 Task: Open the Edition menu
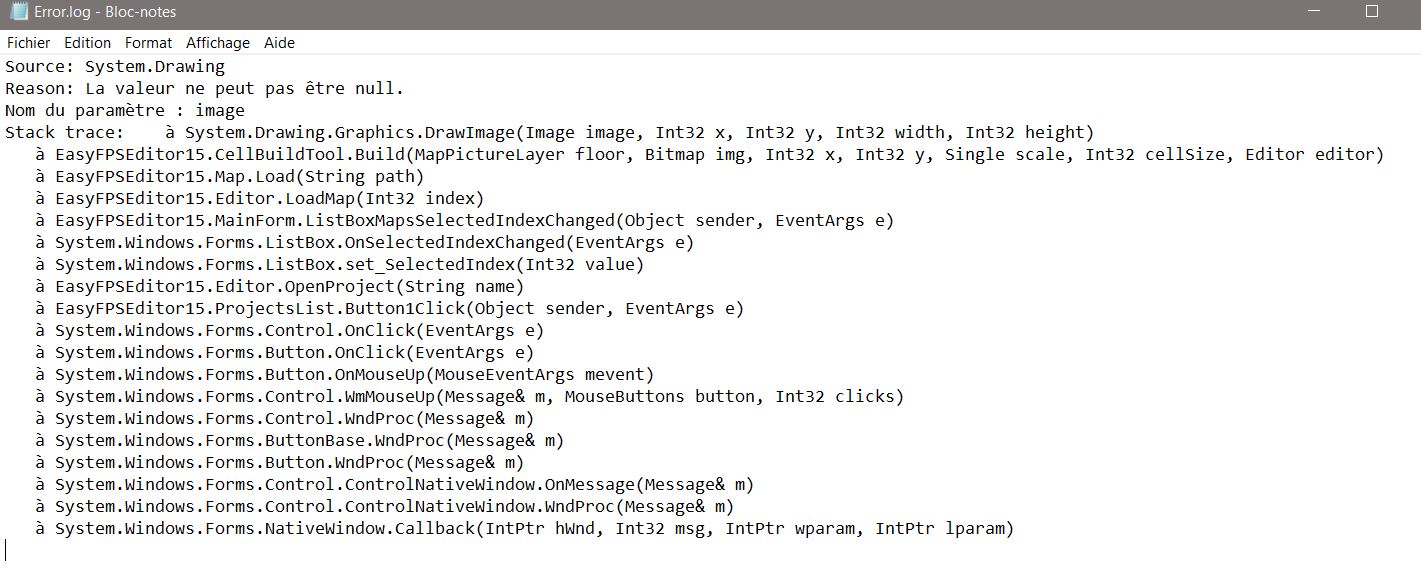click(87, 43)
